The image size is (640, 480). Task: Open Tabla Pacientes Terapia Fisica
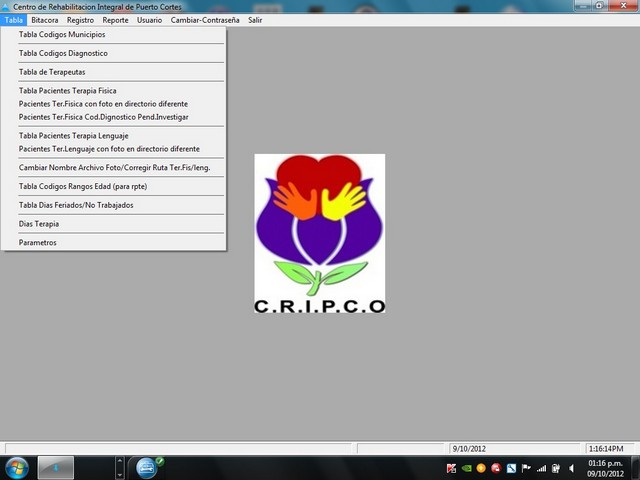(113, 91)
